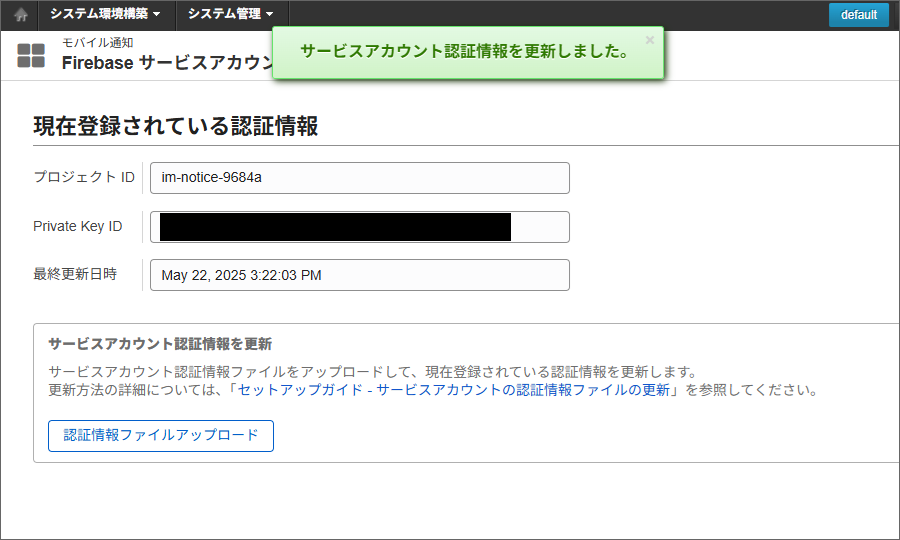Click the サービスアカウント認証情報を更新 section heading

click(160, 344)
